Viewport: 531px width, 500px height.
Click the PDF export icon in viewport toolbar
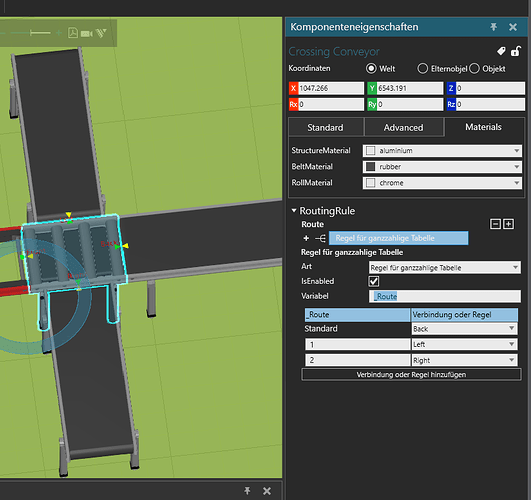coord(73,33)
